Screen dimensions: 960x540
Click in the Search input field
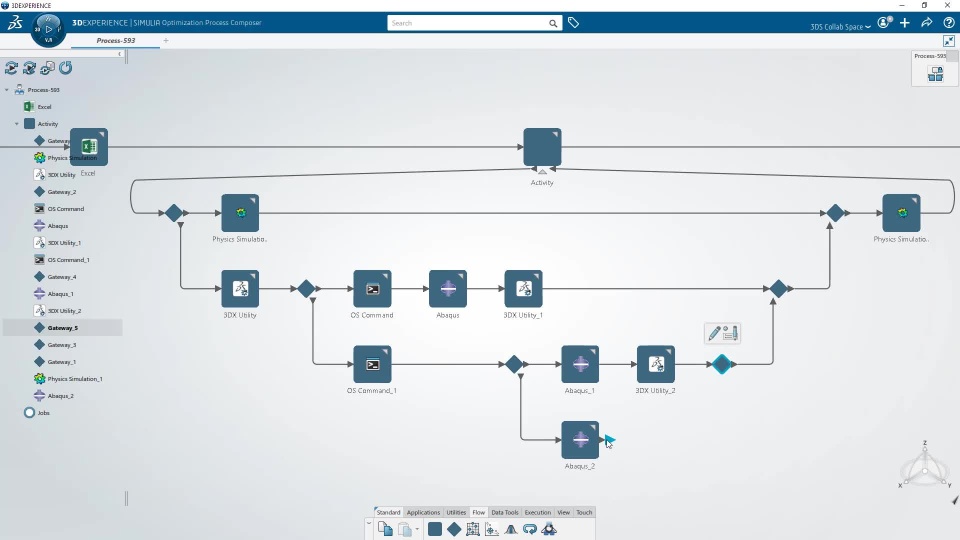(x=468, y=23)
